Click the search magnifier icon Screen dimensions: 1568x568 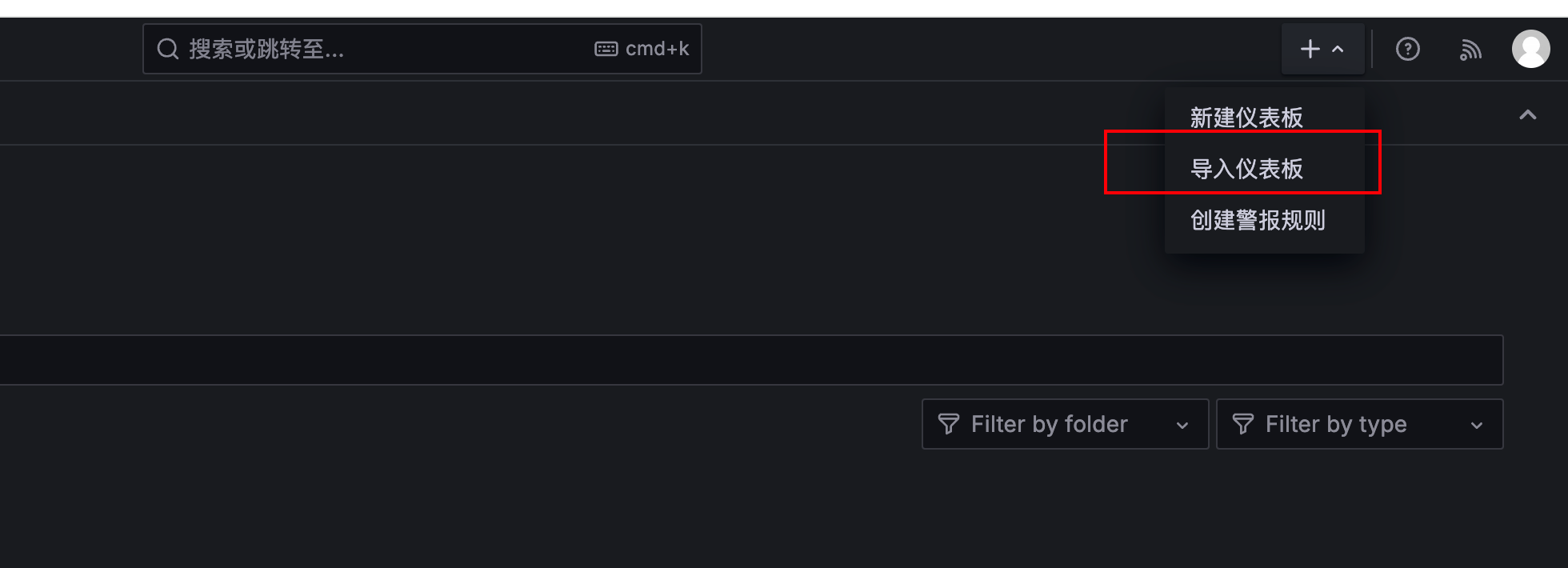167,50
